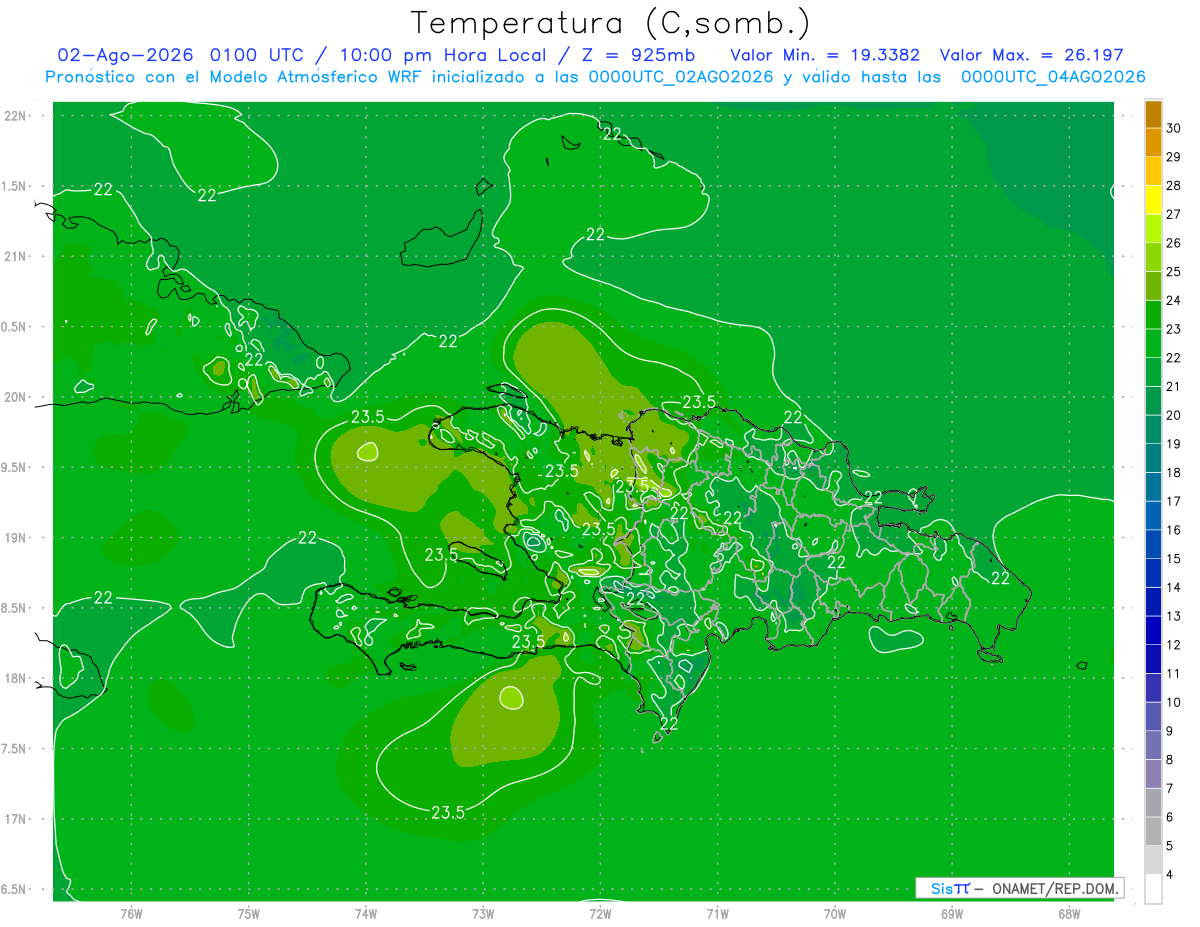Click legend color swatch between 29 and 30
The width and height of the screenshot is (1200, 927).
(x=1153, y=142)
